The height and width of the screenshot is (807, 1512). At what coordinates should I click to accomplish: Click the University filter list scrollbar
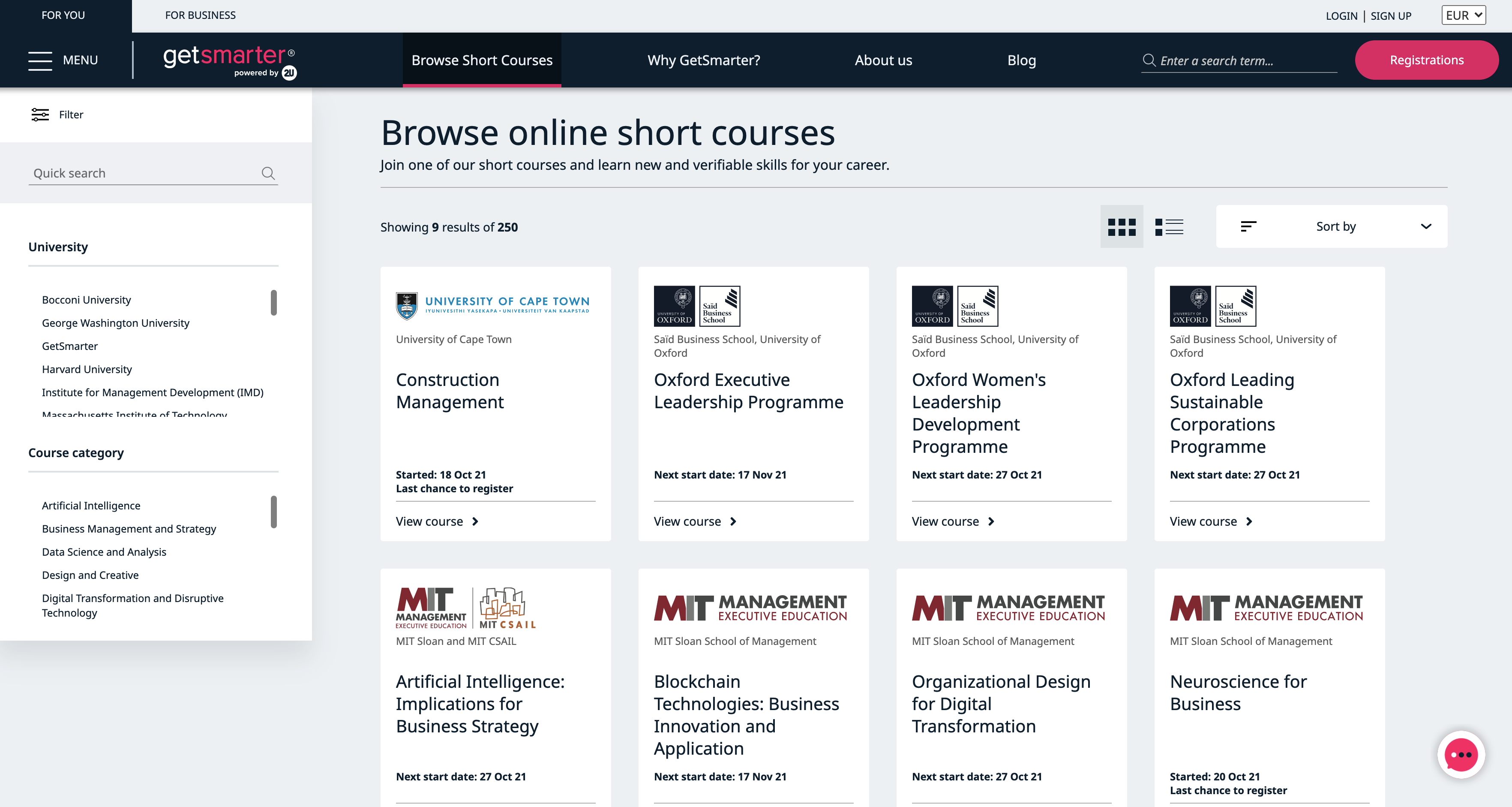(x=273, y=302)
